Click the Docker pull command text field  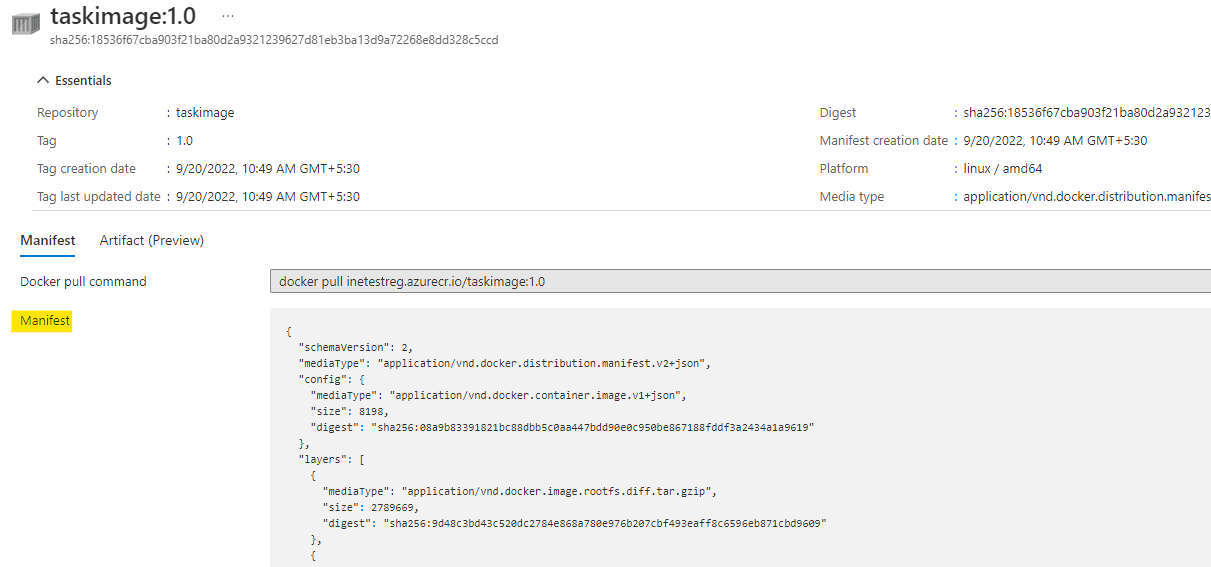(x=740, y=282)
